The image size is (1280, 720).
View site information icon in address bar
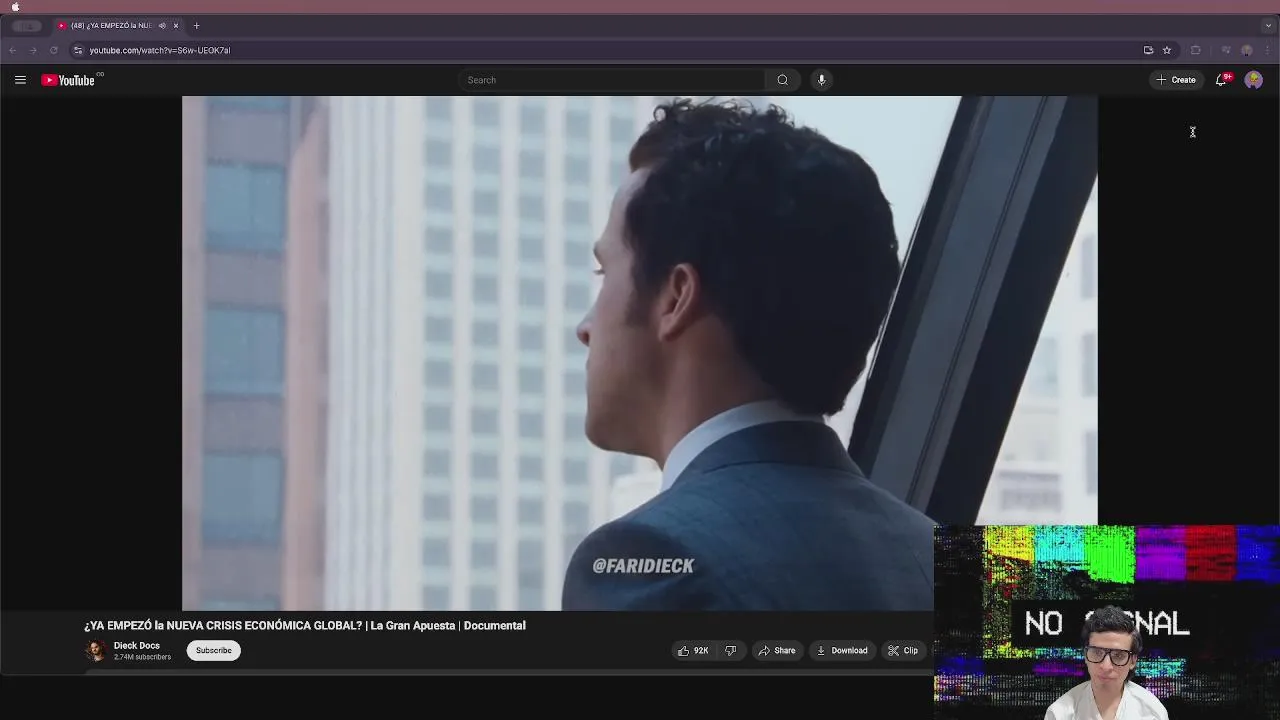coord(78,50)
